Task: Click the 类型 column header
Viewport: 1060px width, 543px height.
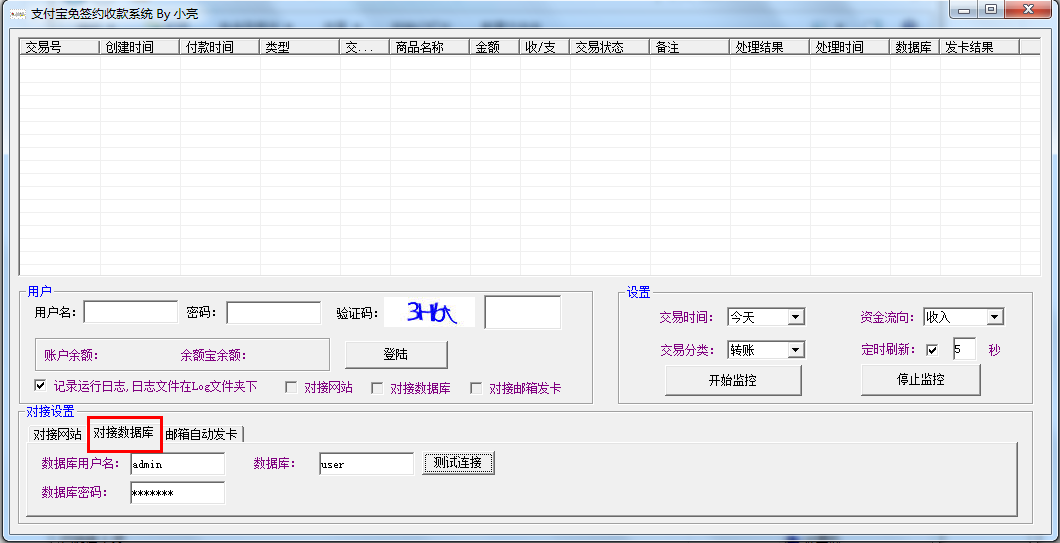Action: coord(299,47)
